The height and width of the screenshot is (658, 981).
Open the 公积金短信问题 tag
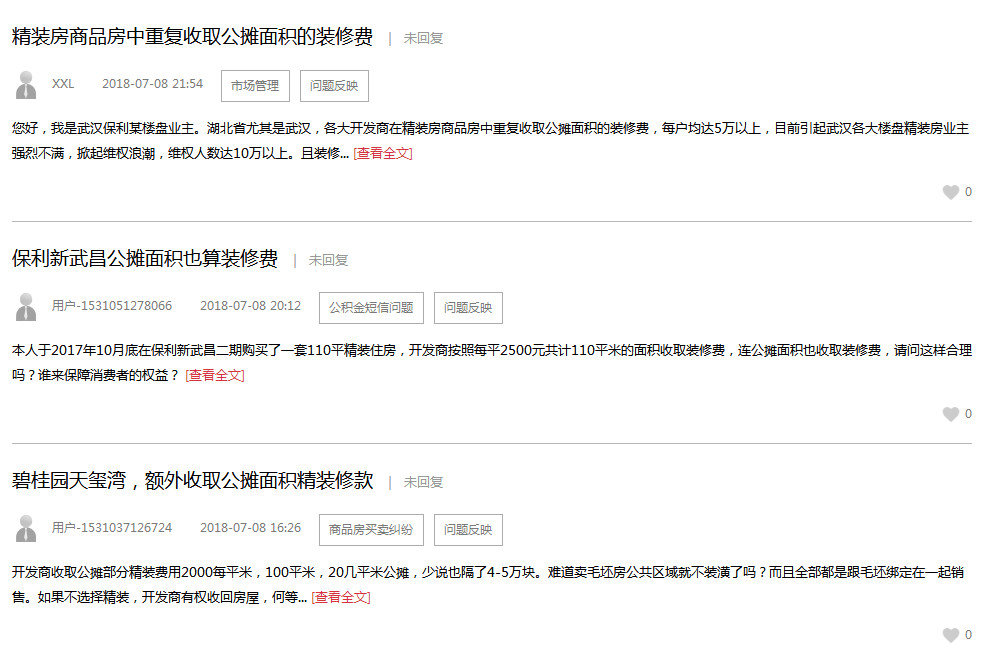(371, 308)
